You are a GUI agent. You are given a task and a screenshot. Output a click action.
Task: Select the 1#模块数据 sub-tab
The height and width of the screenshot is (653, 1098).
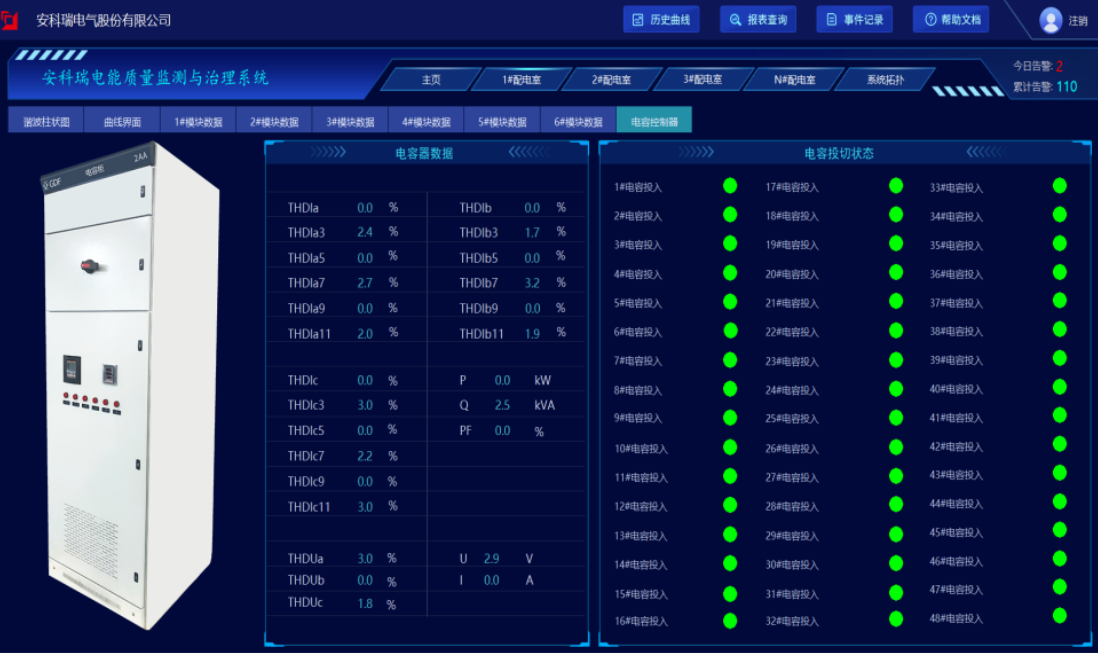[198, 120]
